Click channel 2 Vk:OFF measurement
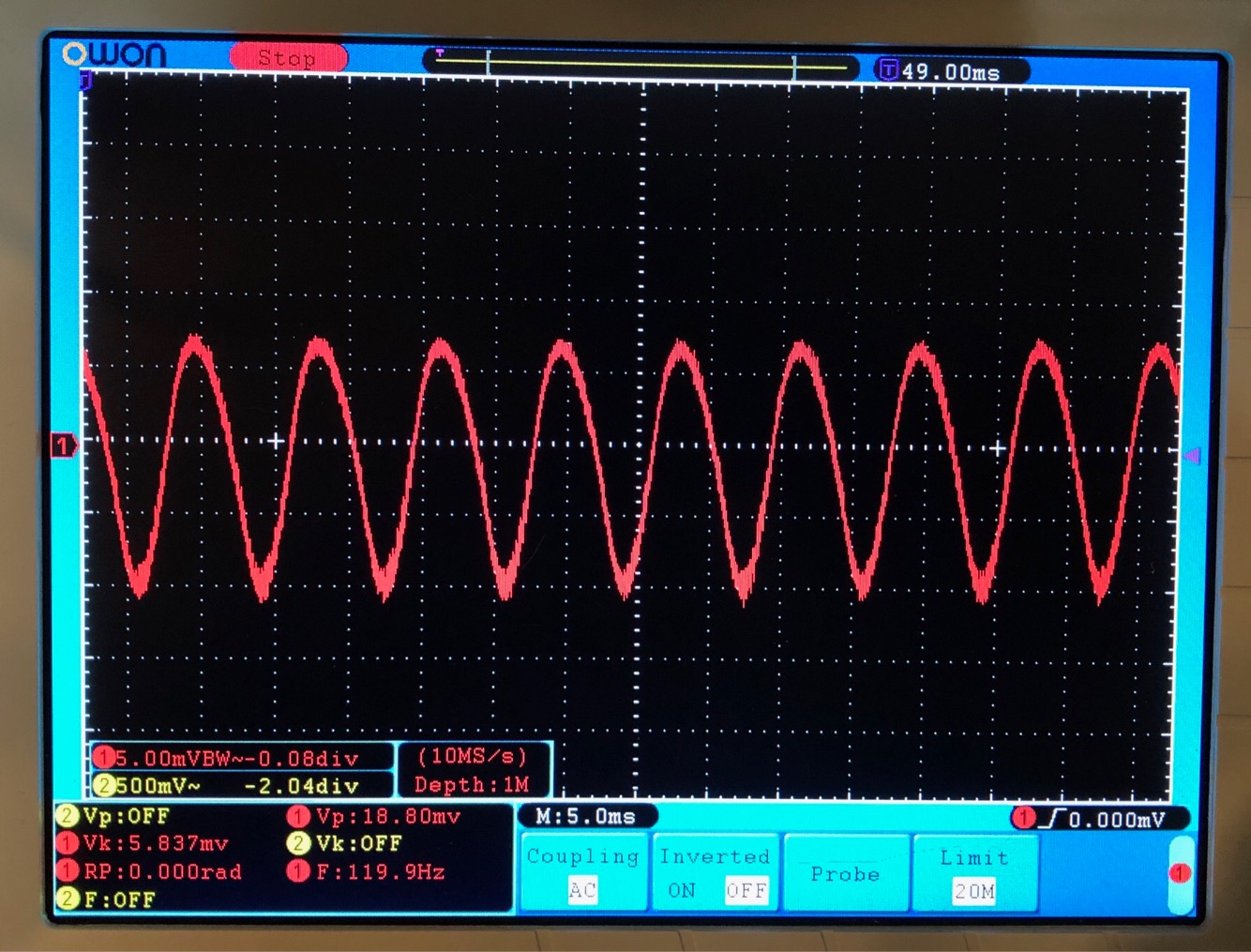The height and width of the screenshot is (952, 1251). 345,843
